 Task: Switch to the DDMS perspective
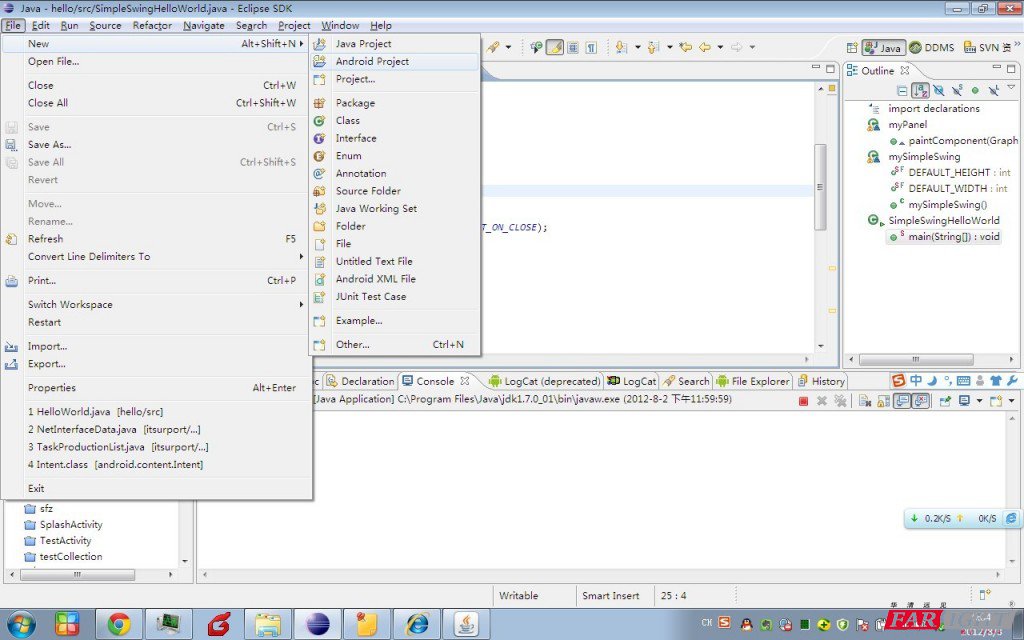932,48
